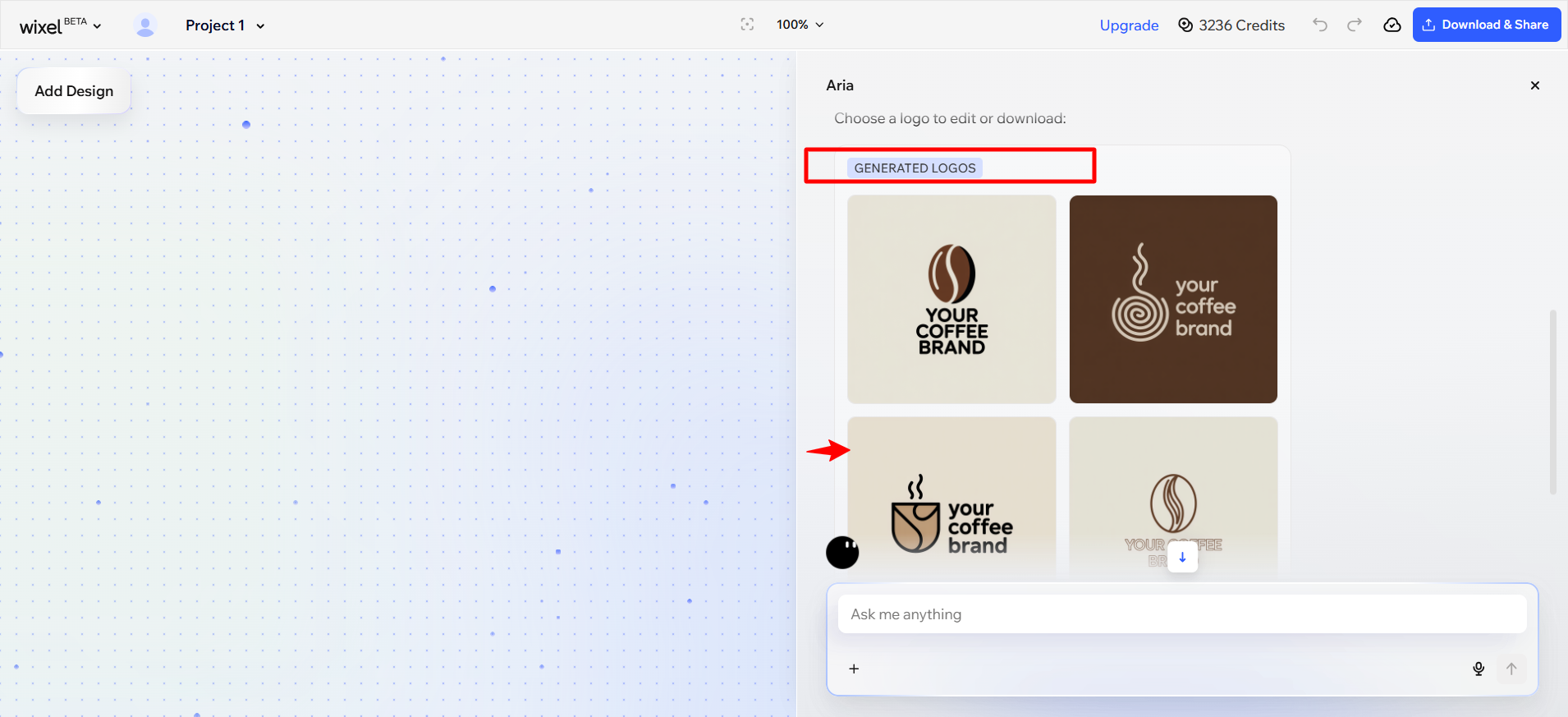The width and height of the screenshot is (1568, 717).
Task: Expand the Project 1 dropdown
Action: (x=225, y=25)
